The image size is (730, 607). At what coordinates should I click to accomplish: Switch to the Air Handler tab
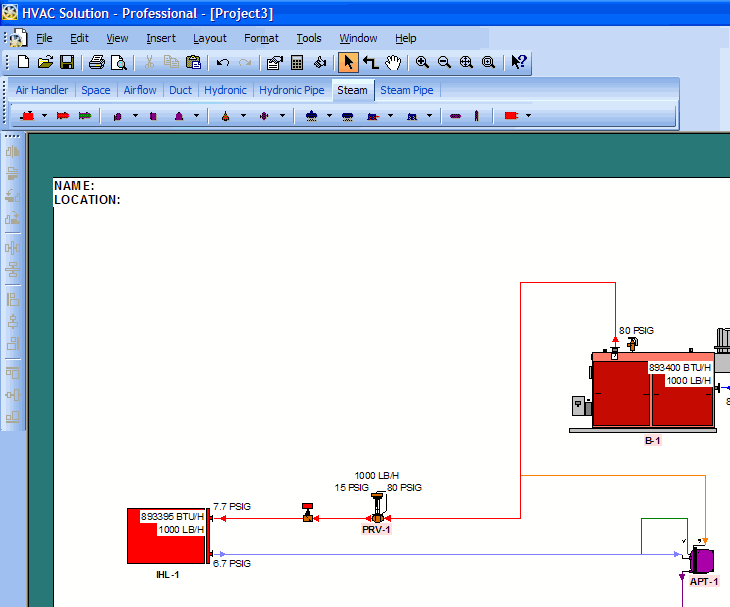[x=42, y=90]
